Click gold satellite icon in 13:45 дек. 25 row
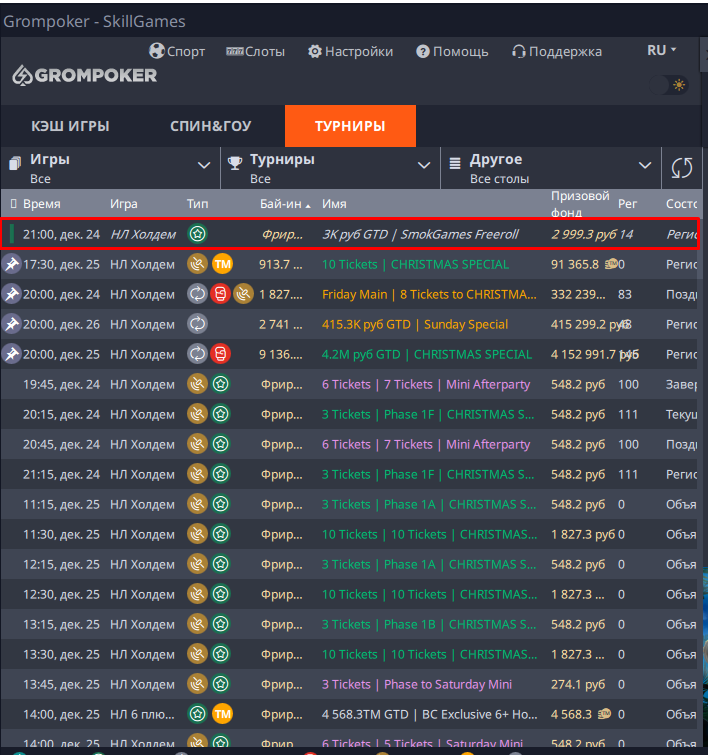708x755 pixels. 197,684
